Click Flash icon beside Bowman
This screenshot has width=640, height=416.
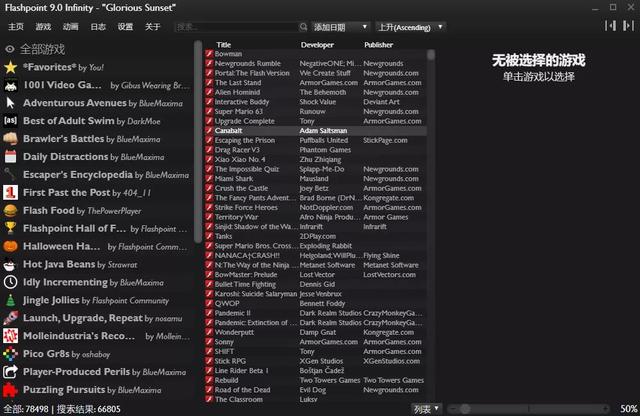209,54
